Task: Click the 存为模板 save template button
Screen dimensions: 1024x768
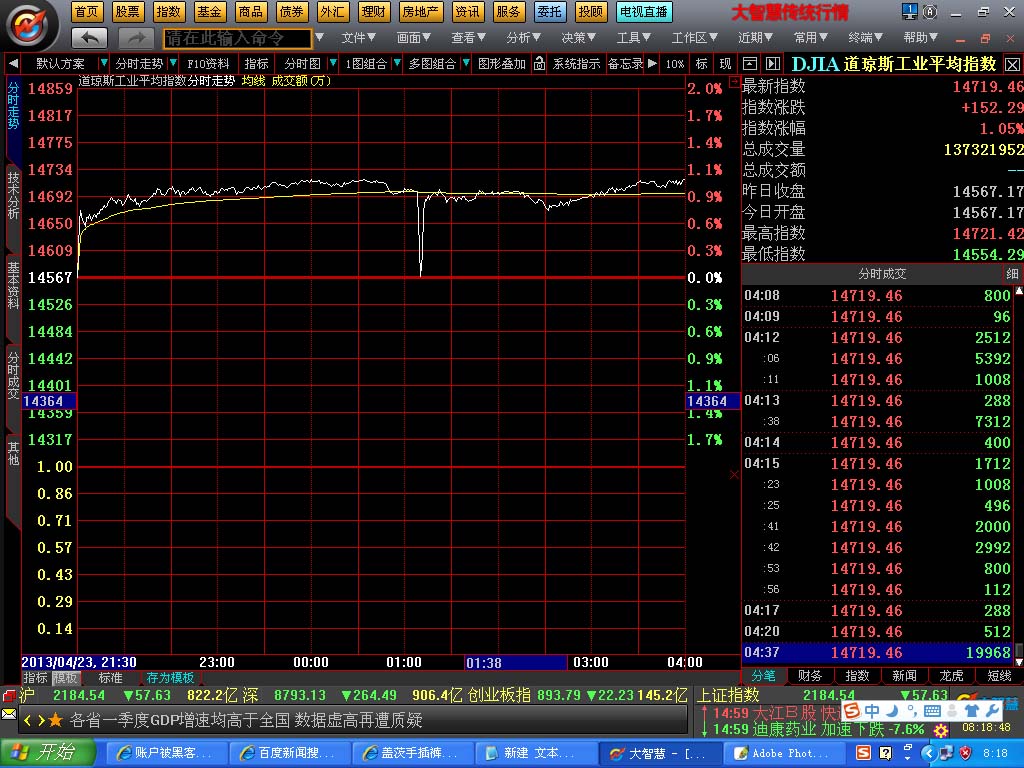Action: point(170,678)
